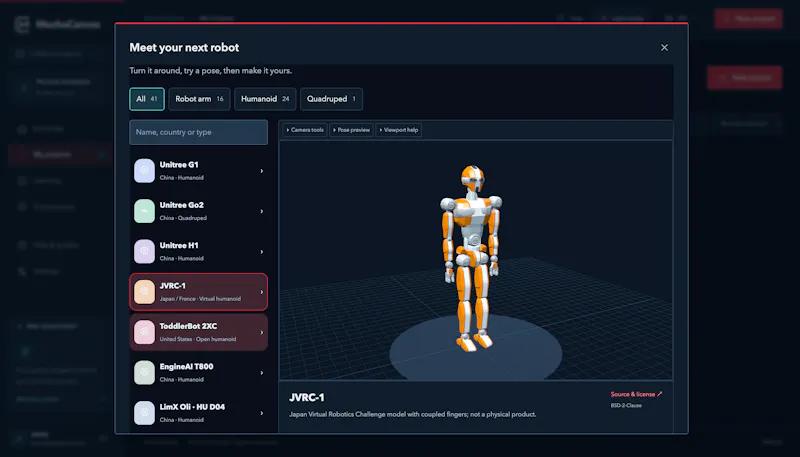Open JVRC-1 row chevron
The width and height of the screenshot is (800, 457).
(262, 292)
